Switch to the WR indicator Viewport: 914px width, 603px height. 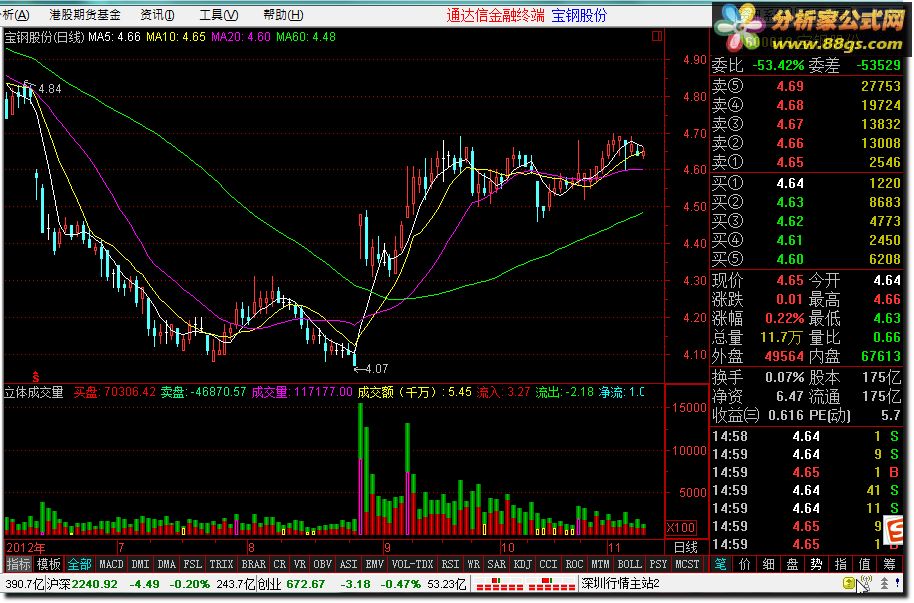pos(473,564)
